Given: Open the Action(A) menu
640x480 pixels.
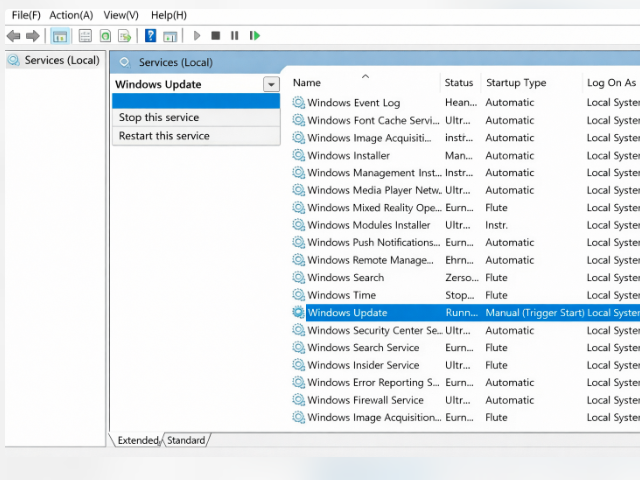Looking at the screenshot, I should [71, 15].
